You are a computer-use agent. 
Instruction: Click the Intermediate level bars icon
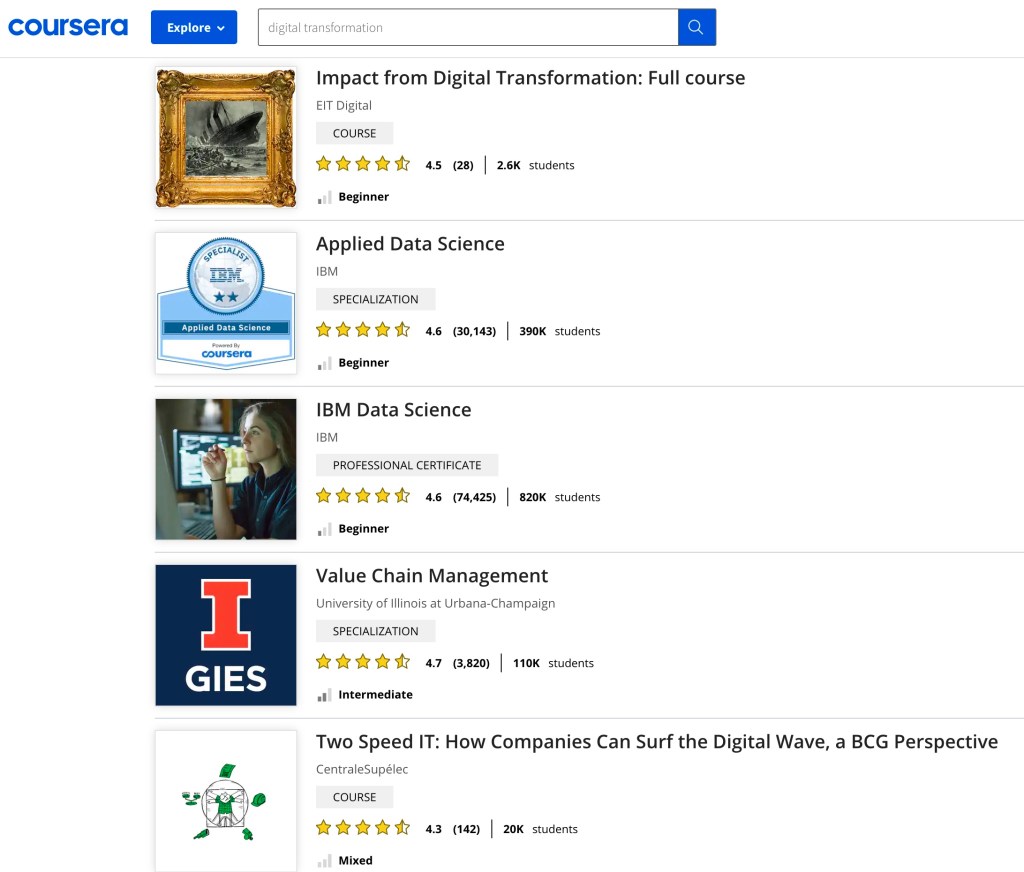pos(324,695)
